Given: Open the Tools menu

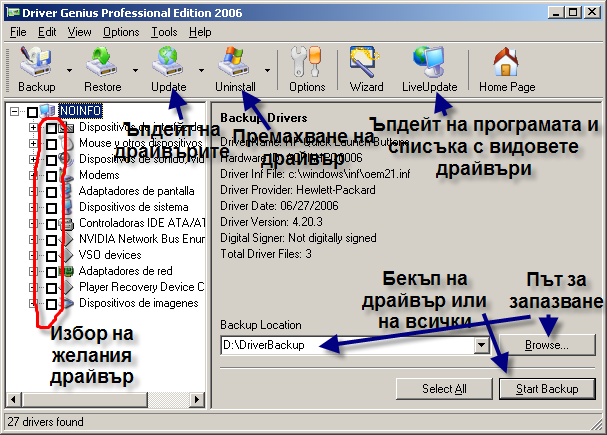Looking at the screenshot, I should (164, 32).
